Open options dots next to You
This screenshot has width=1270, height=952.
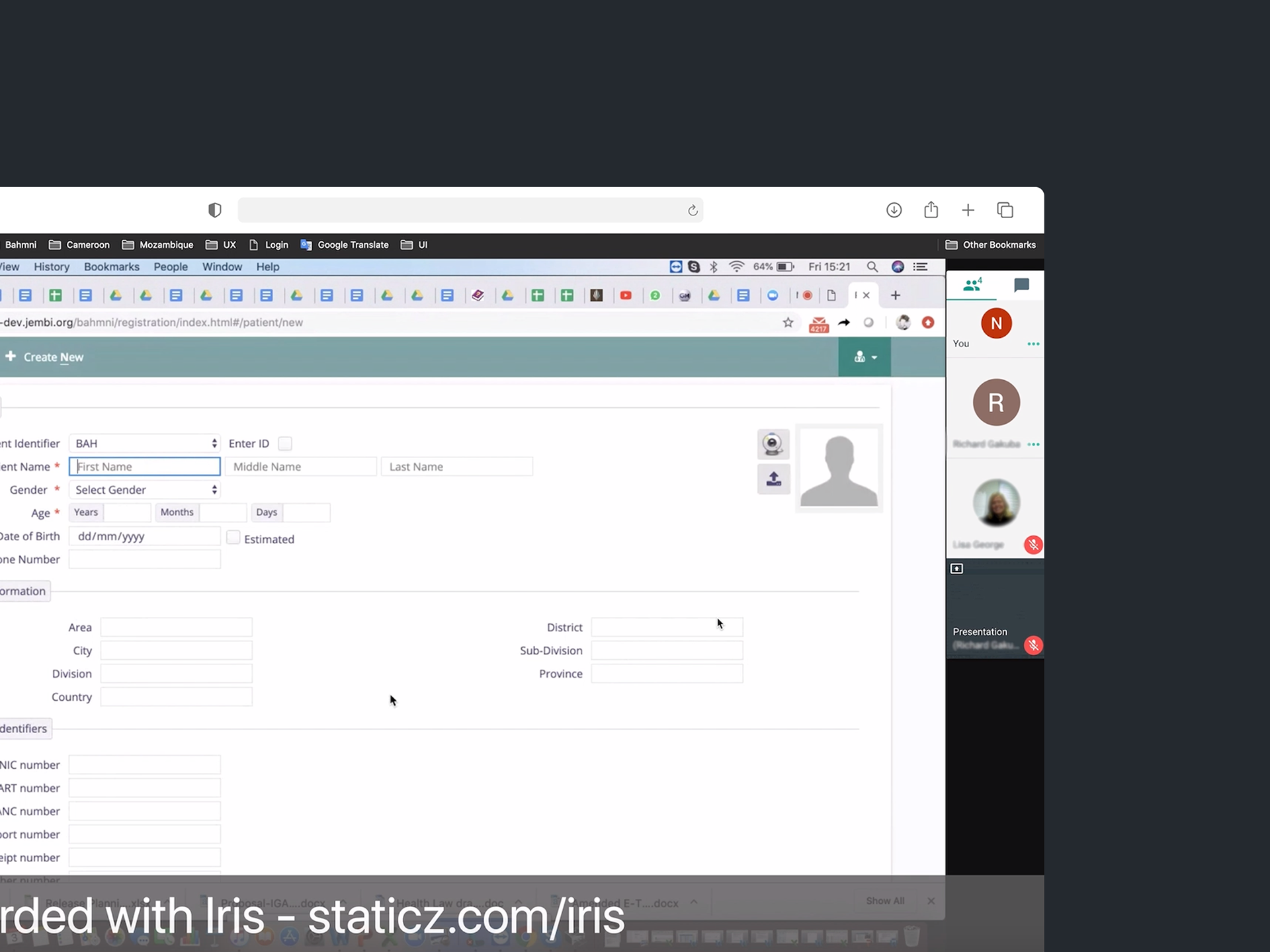1033,344
